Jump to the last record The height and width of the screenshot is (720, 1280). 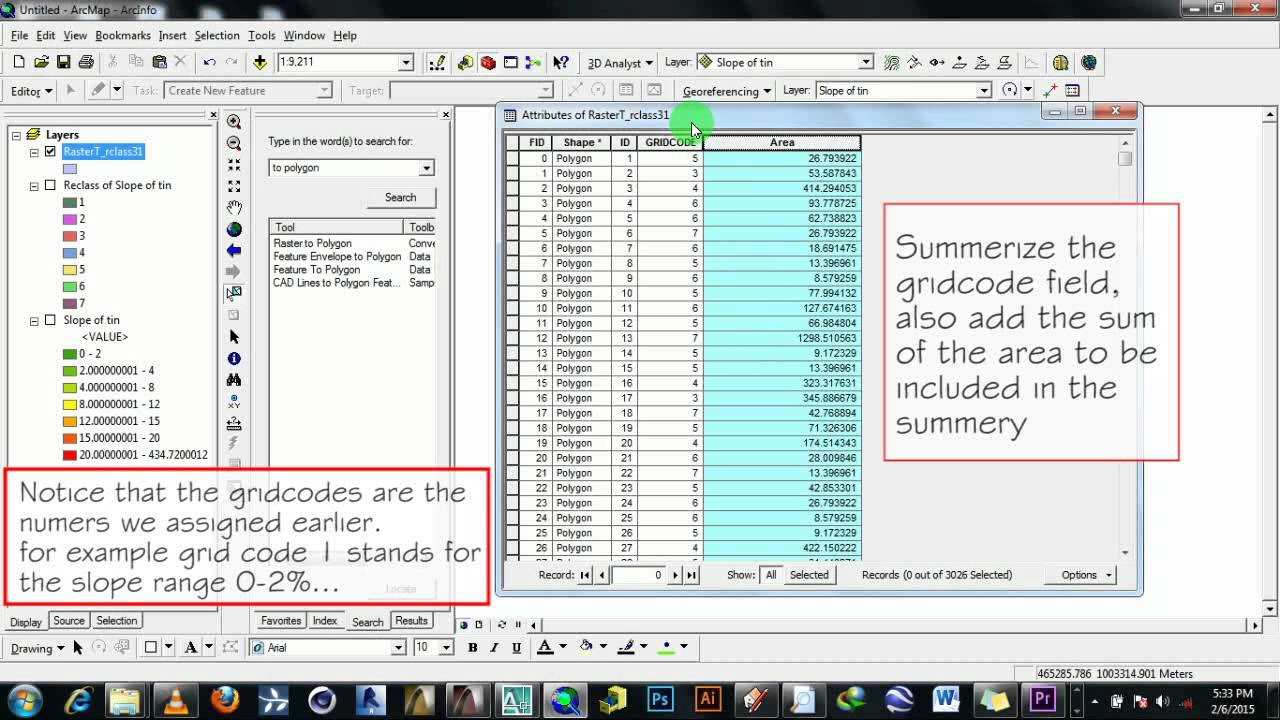(x=691, y=575)
